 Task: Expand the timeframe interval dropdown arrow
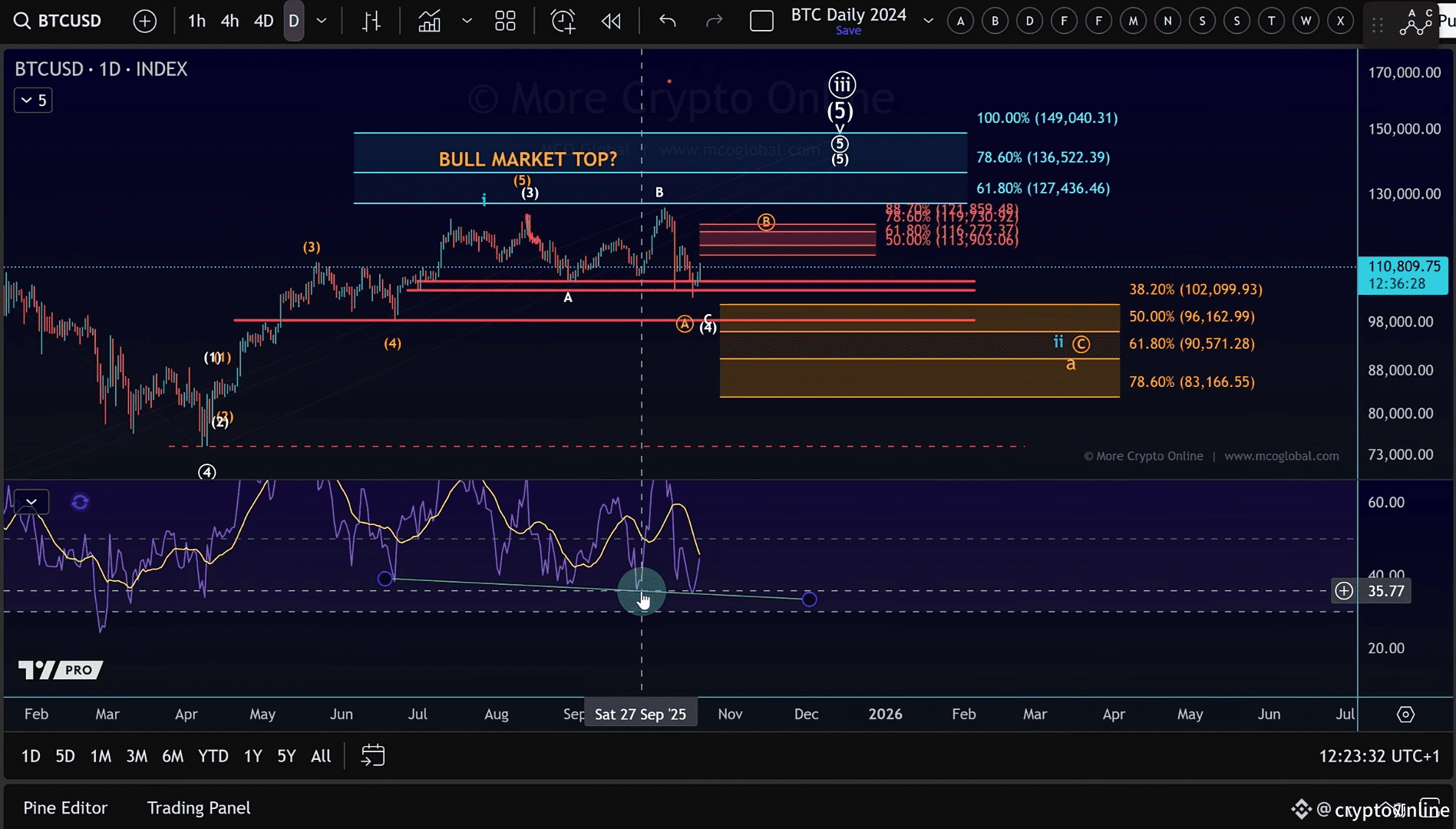point(322,21)
